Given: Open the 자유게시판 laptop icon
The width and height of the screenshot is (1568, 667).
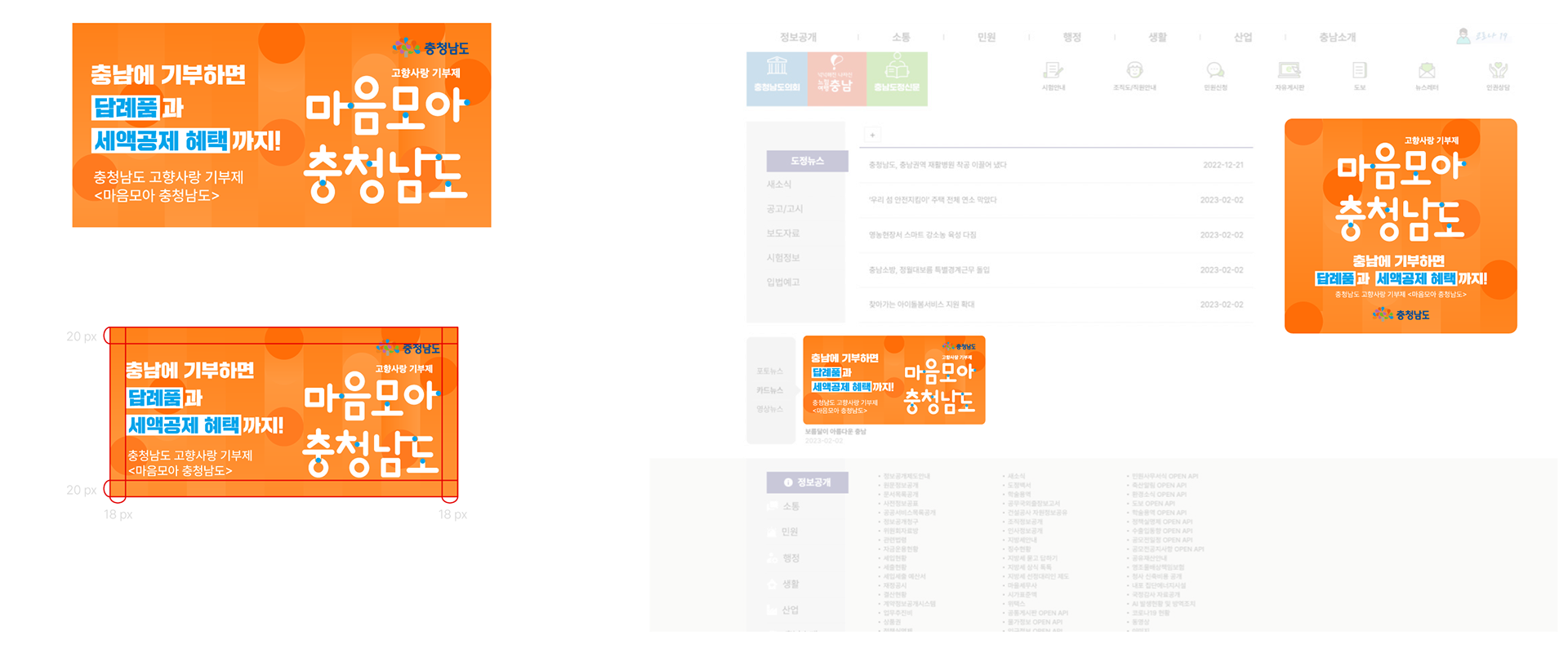Looking at the screenshot, I should 1290,71.
